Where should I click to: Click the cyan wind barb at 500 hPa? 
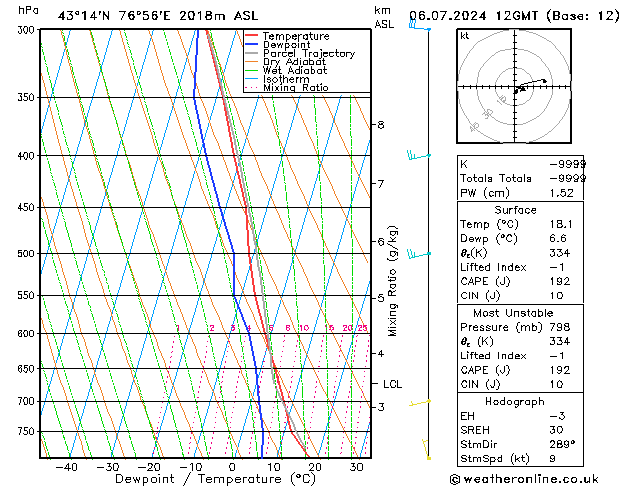[x=419, y=254]
